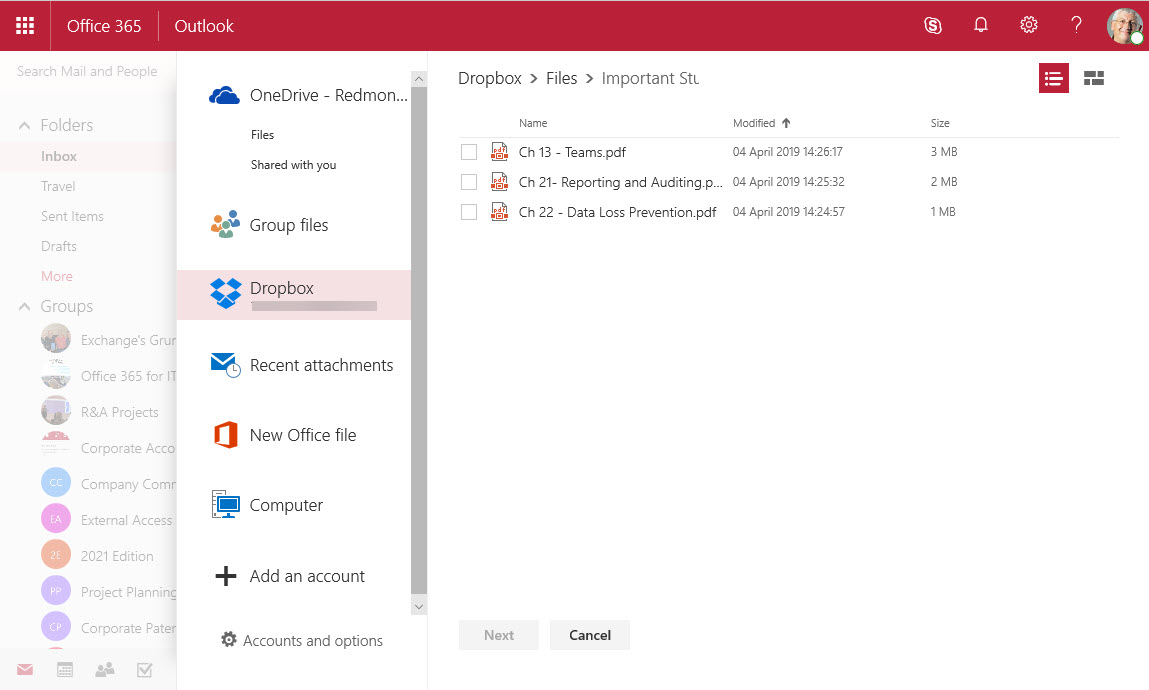Open Files under OneDrive

(x=262, y=135)
